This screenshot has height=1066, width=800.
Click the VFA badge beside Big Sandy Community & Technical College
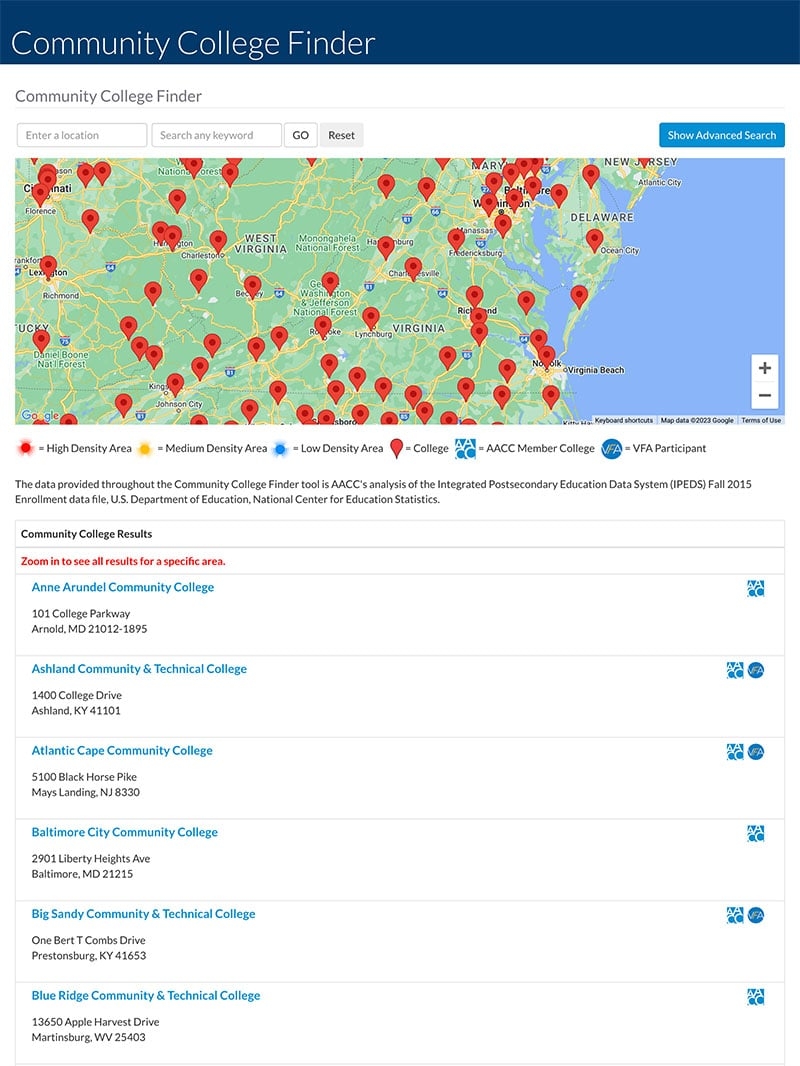(756, 914)
